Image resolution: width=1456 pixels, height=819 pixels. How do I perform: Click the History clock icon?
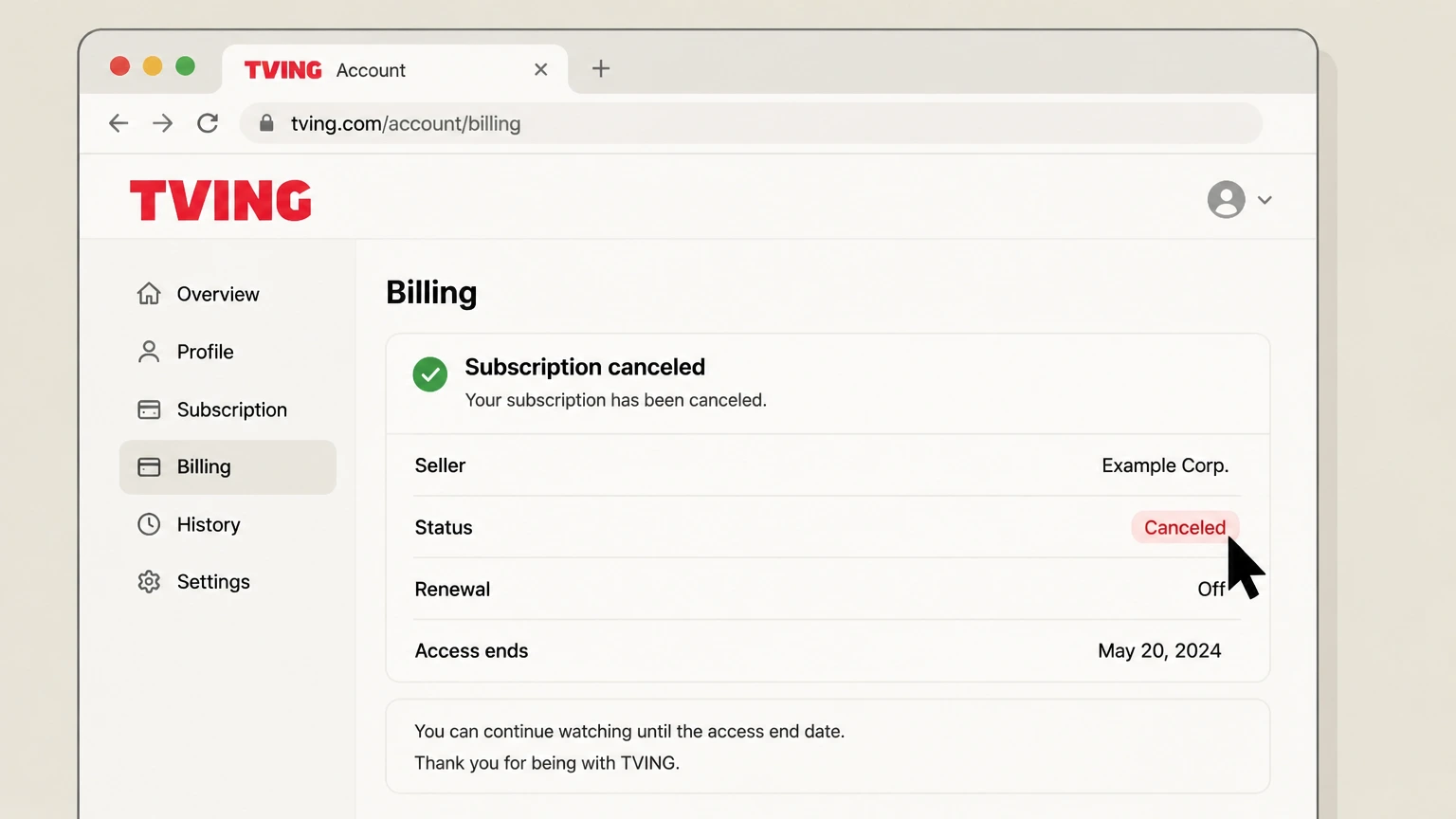click(x=149, y=524)
